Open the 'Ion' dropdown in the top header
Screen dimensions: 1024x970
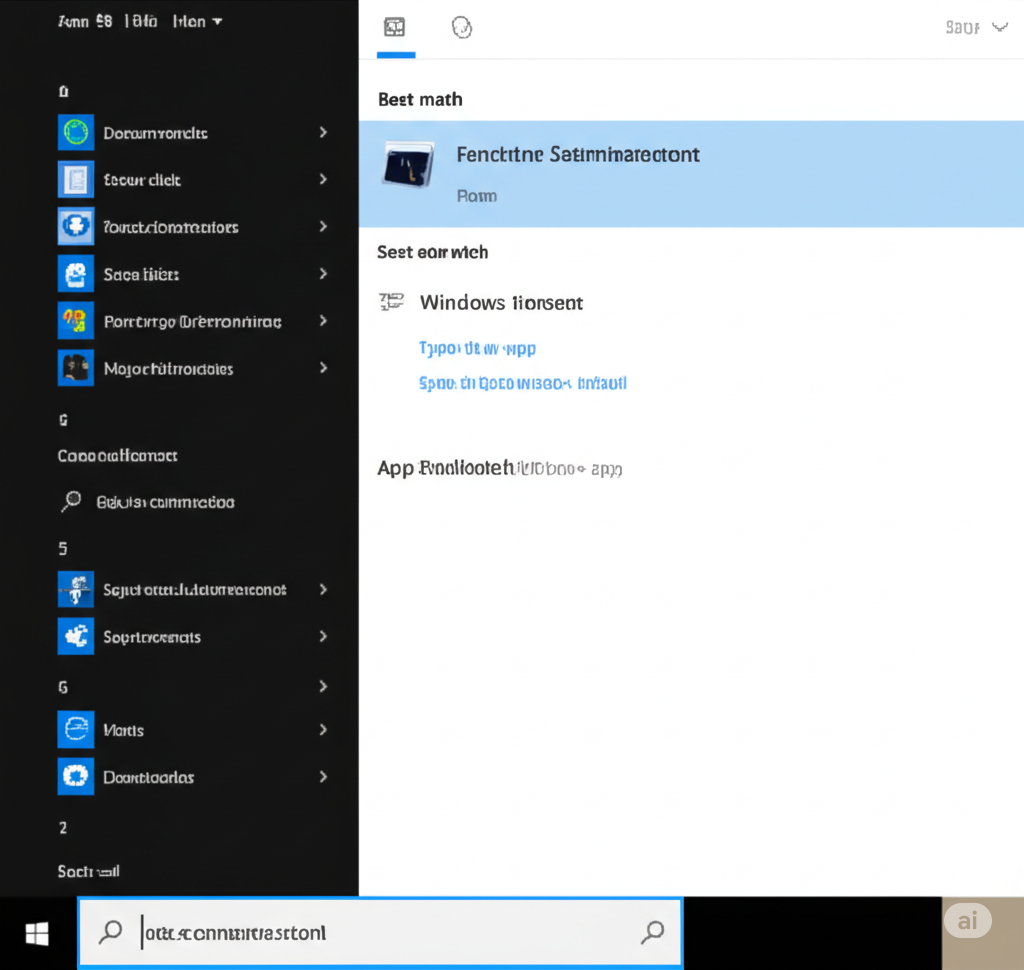[x=197, y=22]
